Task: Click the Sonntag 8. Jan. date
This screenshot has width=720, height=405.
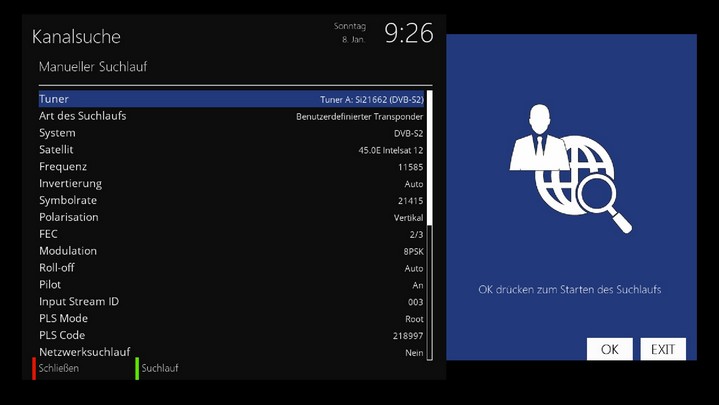Action: (x=350, y=33)
